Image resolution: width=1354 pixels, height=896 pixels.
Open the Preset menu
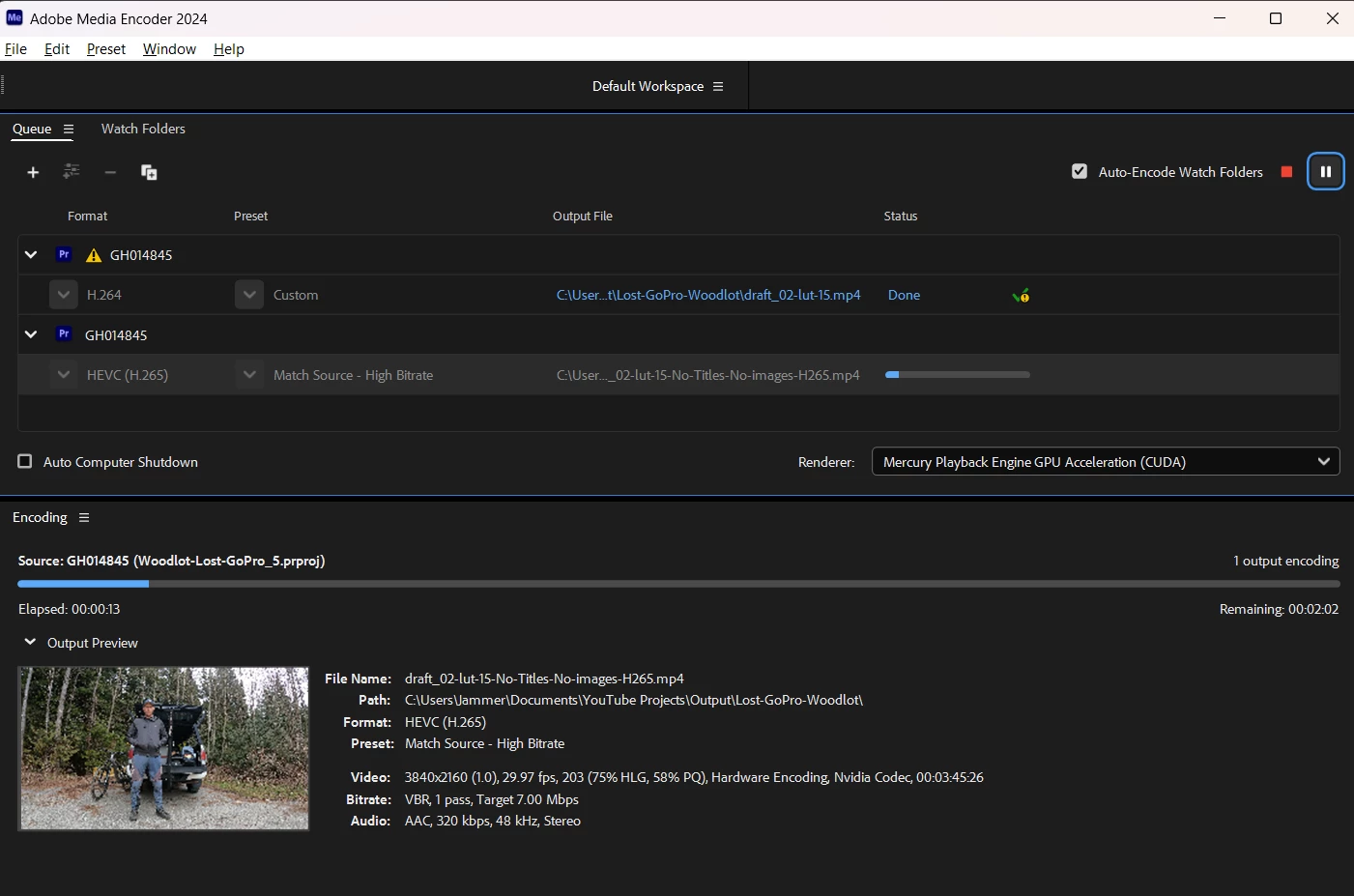tap(106, 49)
